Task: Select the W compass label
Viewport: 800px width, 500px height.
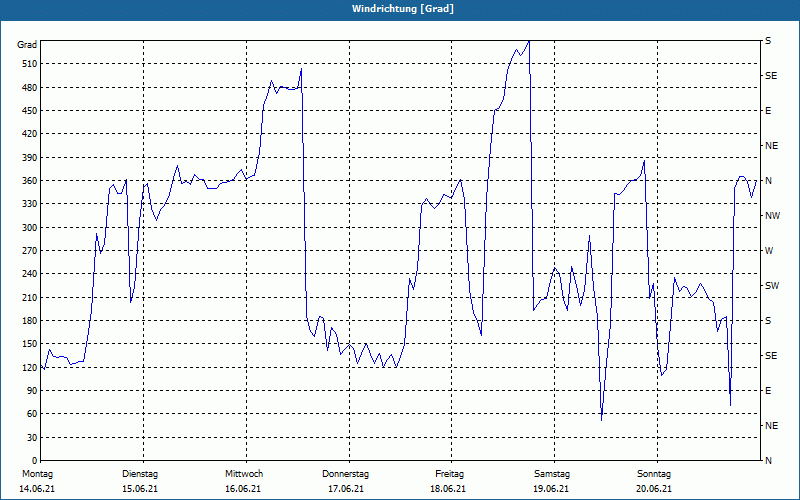Action: tap(769, 251)
